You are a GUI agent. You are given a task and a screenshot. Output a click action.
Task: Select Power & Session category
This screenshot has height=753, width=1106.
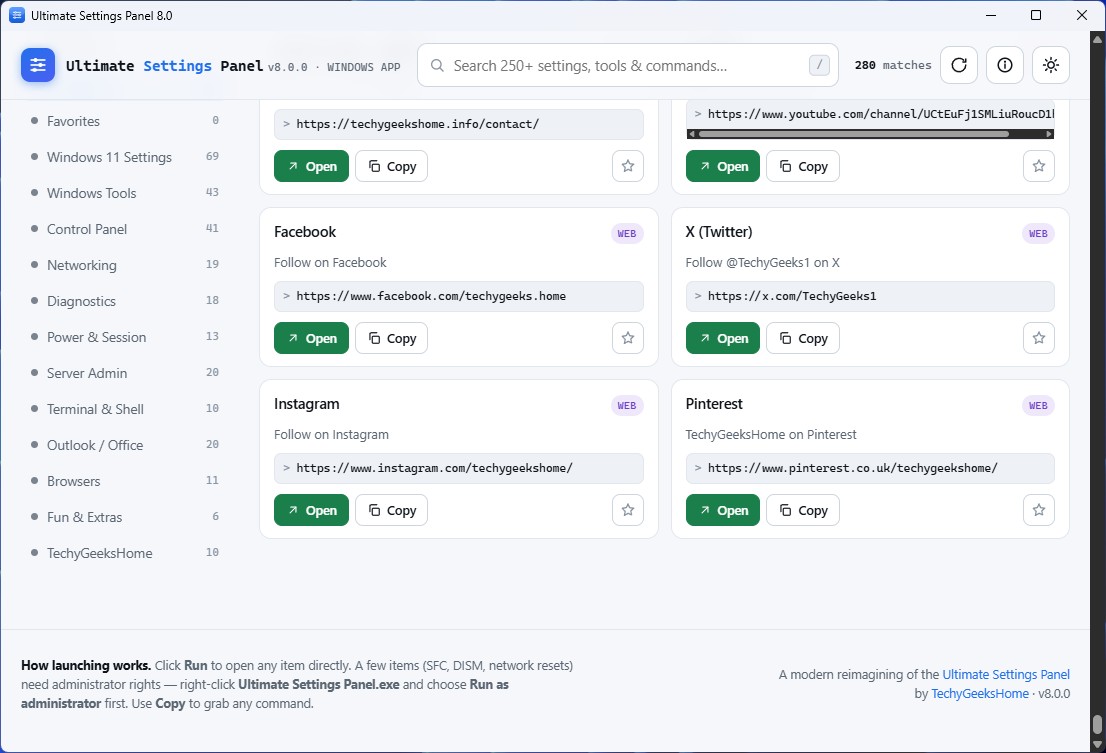(125, 336)
